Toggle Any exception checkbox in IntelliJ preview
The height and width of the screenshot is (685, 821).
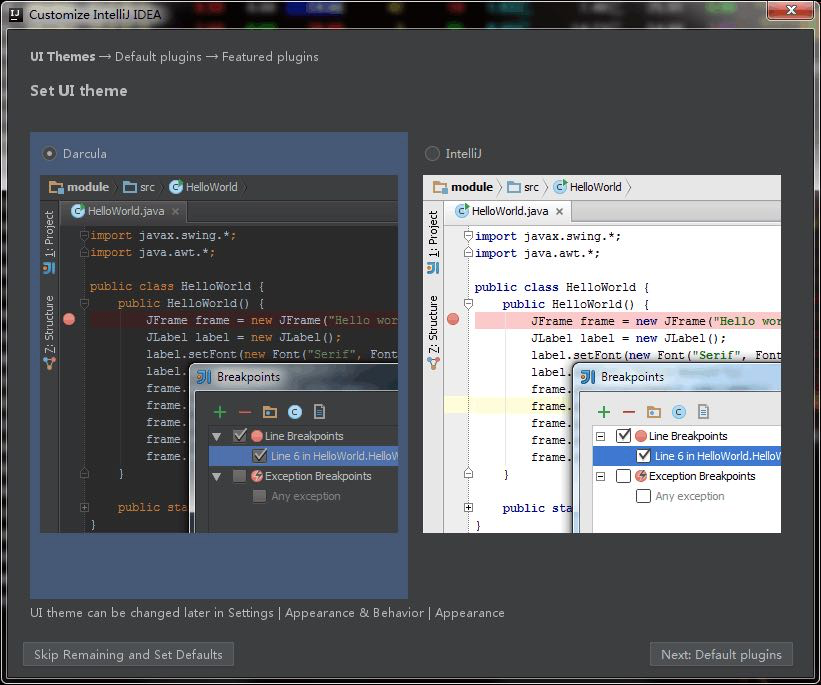click(x=644, y=496)
